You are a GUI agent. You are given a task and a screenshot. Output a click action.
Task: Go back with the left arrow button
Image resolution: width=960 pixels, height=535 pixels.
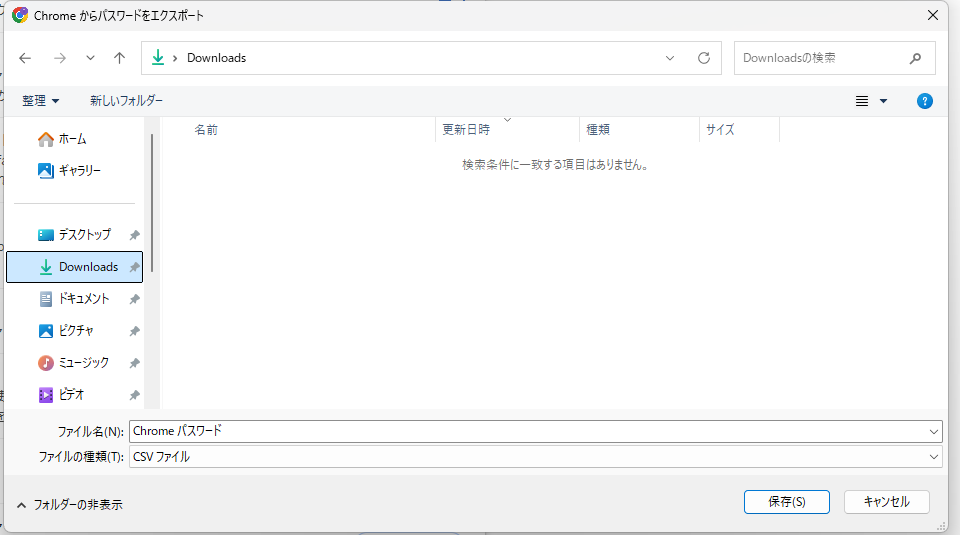click(25, 58)
